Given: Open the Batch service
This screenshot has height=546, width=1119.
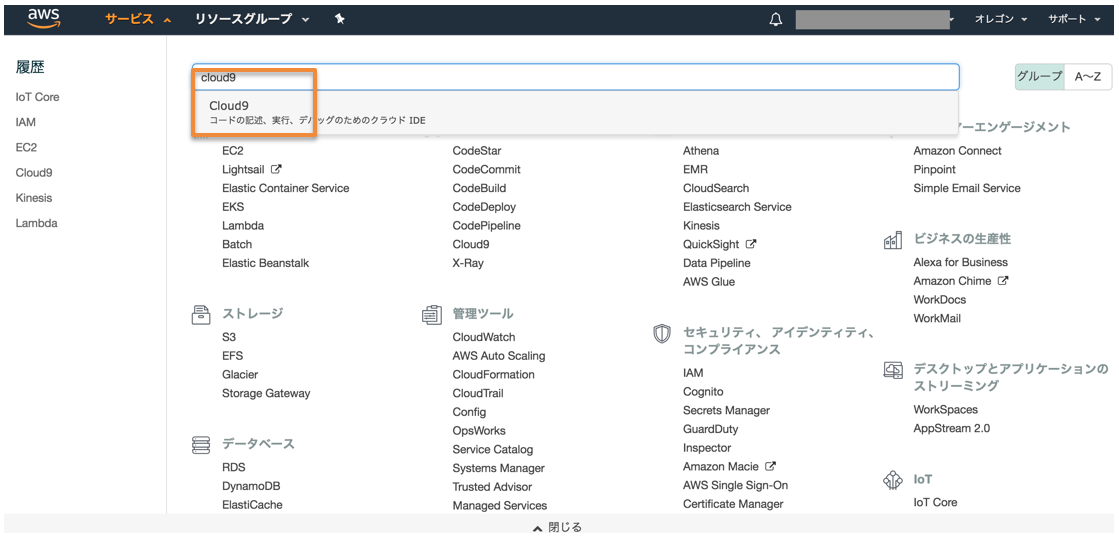Looking at the screenshot, I should coord(237,244).
